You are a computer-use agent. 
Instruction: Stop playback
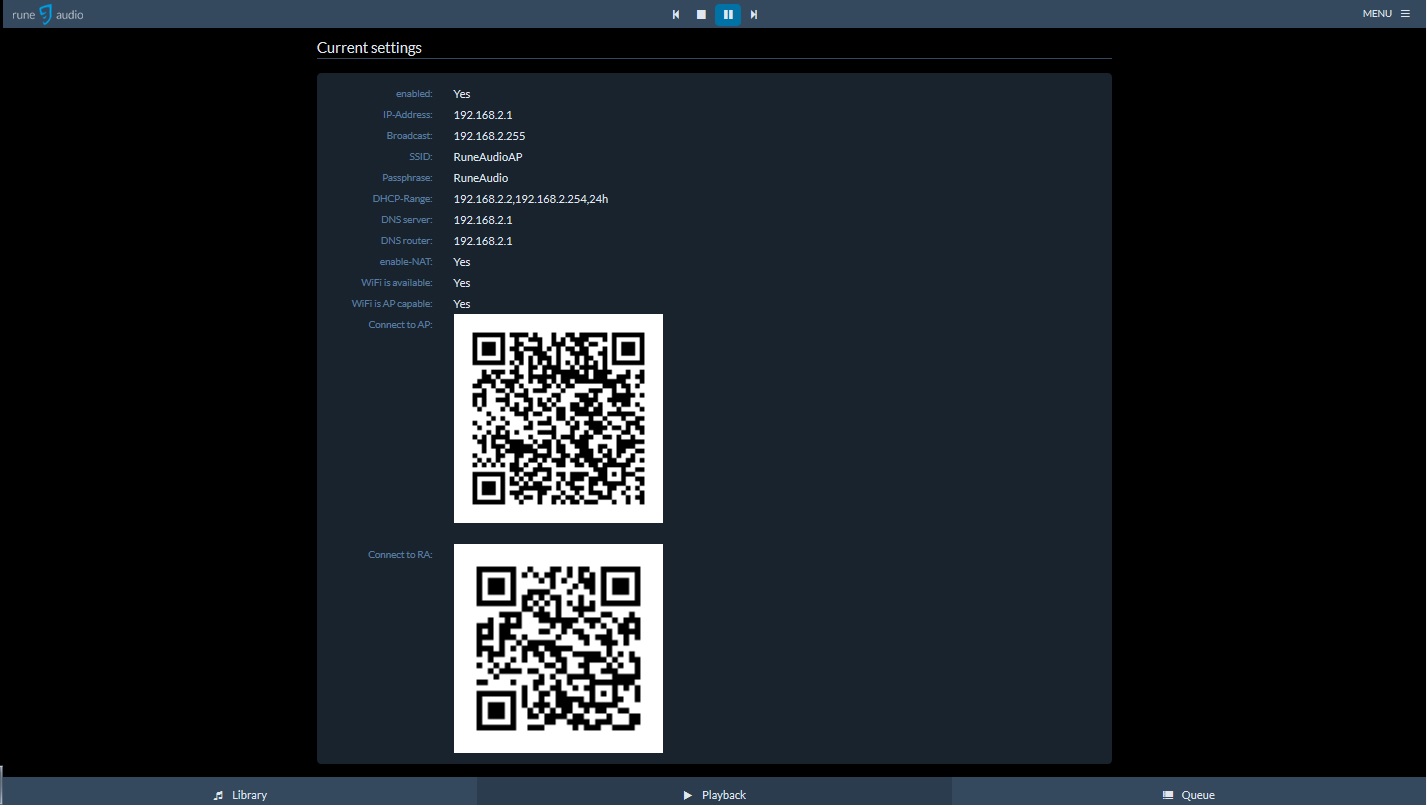(x=702, y=14)
